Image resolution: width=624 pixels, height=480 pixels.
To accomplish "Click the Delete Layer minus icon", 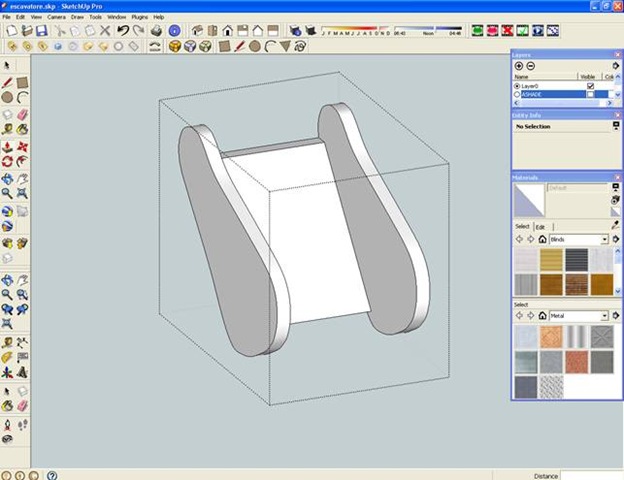I will (x=530, y=65).
